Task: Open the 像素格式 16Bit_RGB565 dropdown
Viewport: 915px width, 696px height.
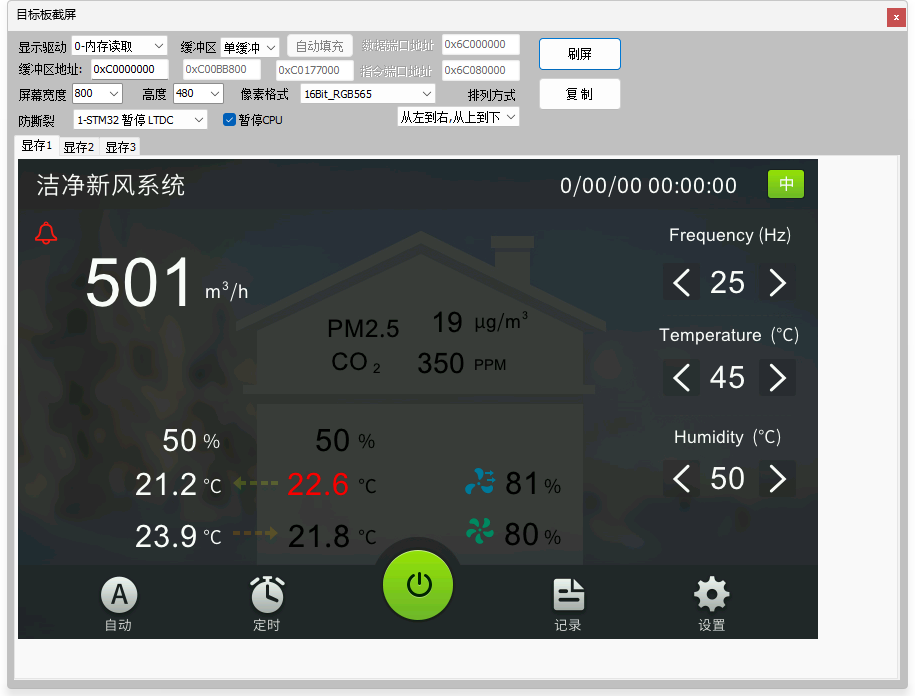Action: tap(368, 94)
